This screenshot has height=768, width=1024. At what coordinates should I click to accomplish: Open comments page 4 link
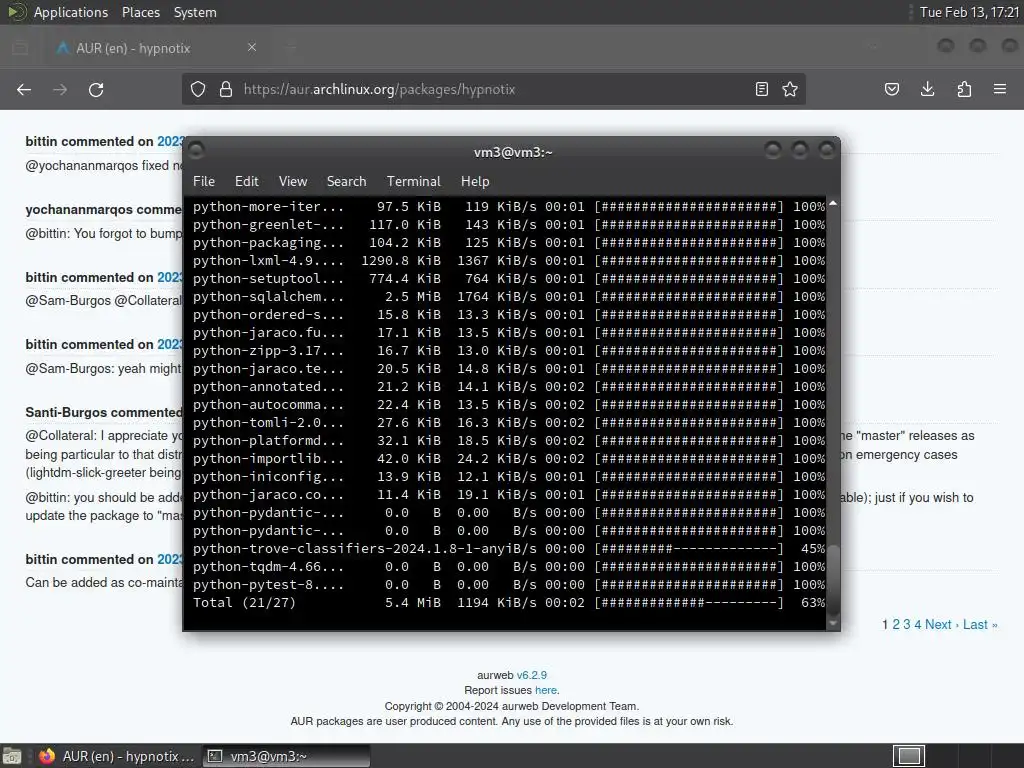click(918, 625)
